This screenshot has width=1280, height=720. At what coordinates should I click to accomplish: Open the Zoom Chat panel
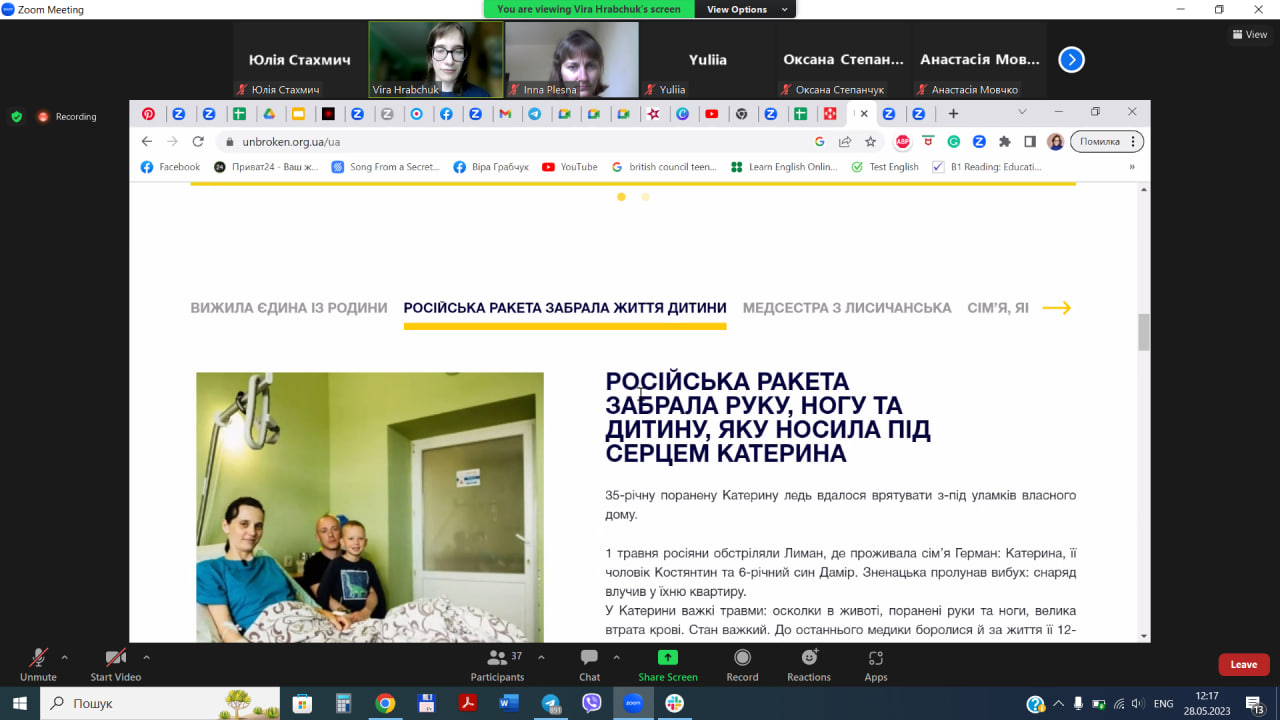589,663
